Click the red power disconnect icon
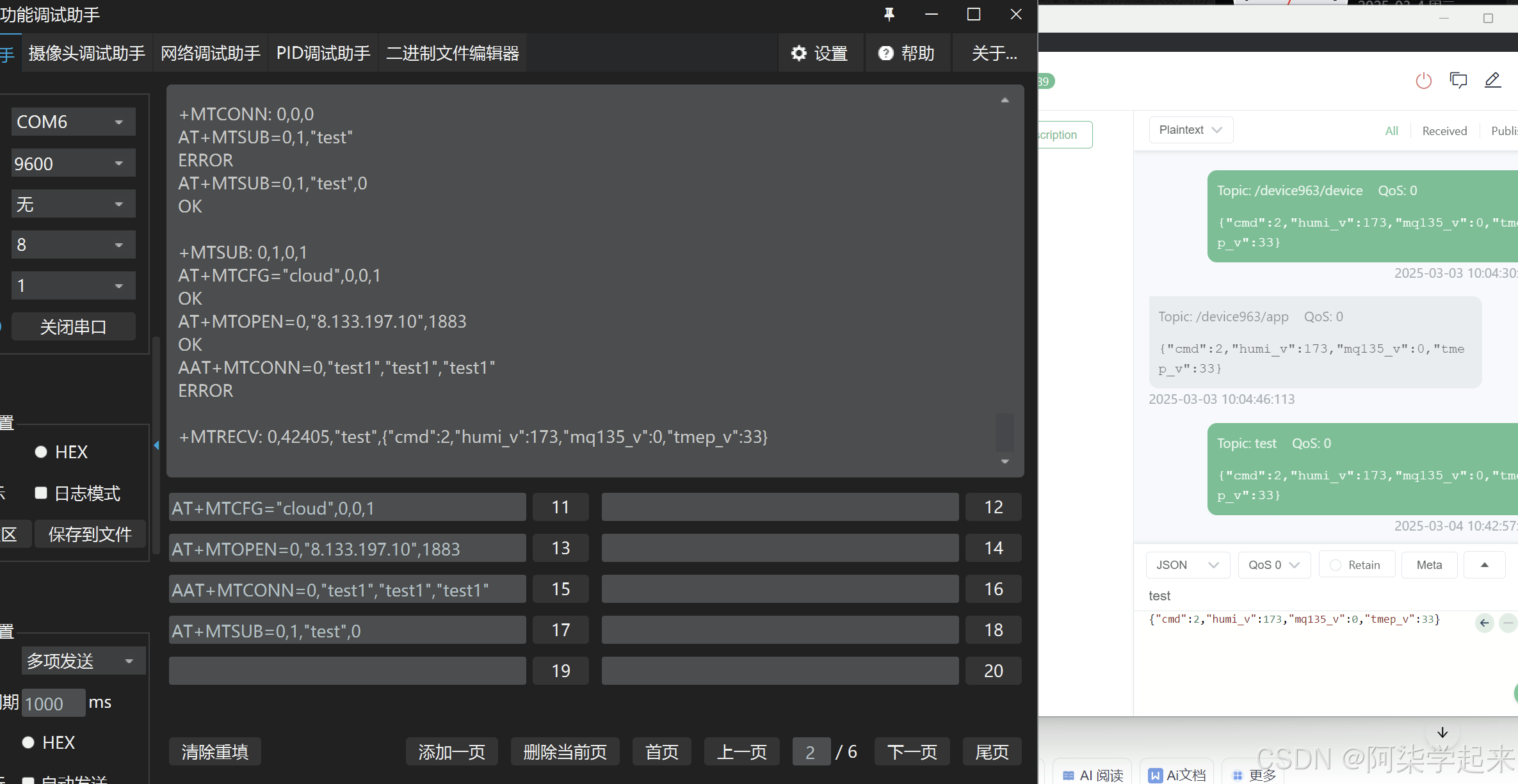Viewport: 1518px width, 784px height. pyautogui.click(x=1423, y=81)
